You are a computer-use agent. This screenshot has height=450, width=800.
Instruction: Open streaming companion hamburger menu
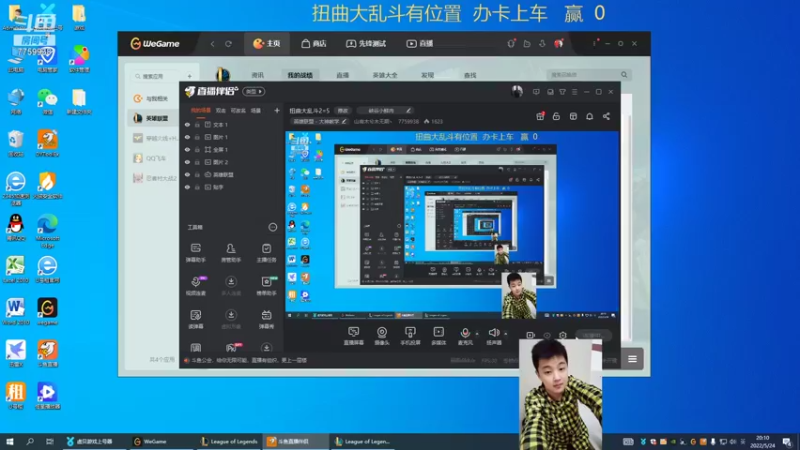(574, 92)
